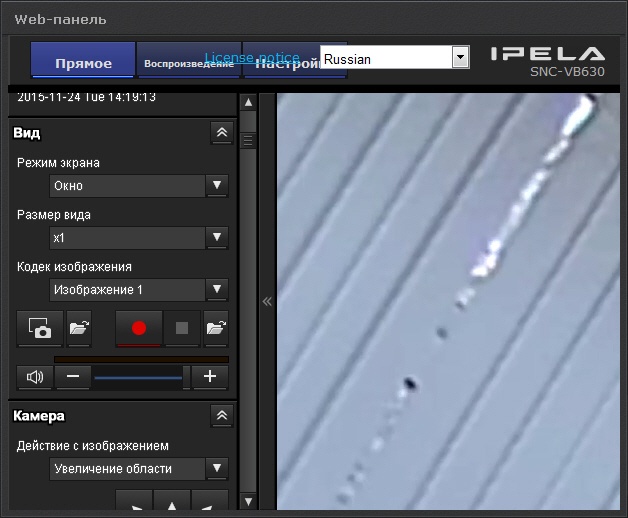The height and width of the screenshot is (518, 628).
Task: Collapse the Камера section
Action: pos(221,415)
